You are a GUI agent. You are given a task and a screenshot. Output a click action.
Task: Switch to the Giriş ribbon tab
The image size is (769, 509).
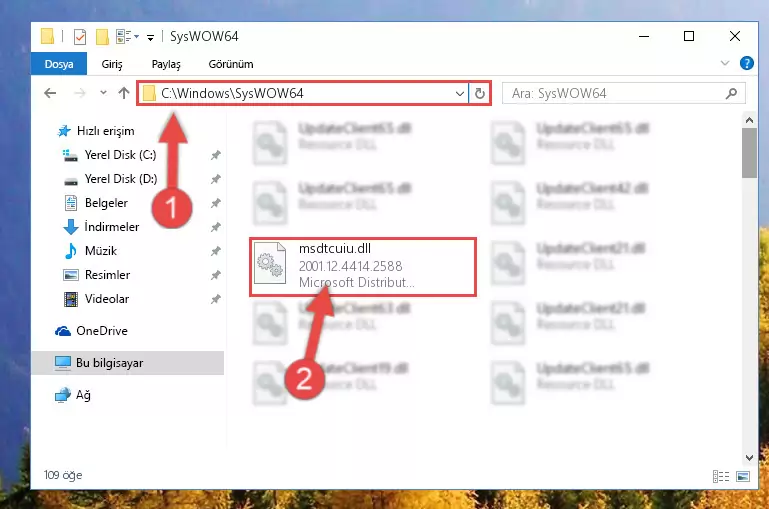(112, 64)
